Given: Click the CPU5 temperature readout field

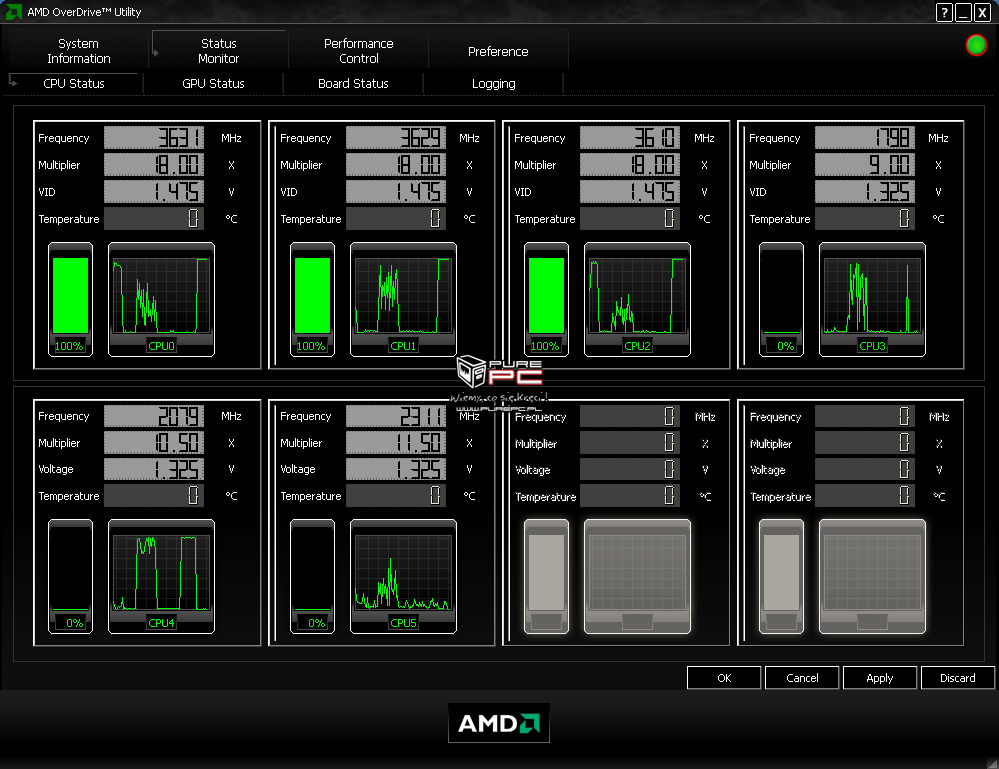Looking at the screenshot, I should [396, 496].
